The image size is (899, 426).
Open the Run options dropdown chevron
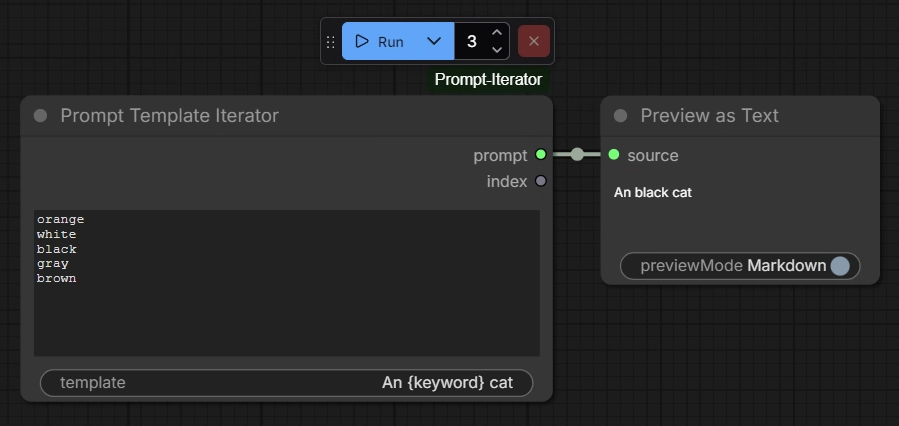[x=435, y=41]
